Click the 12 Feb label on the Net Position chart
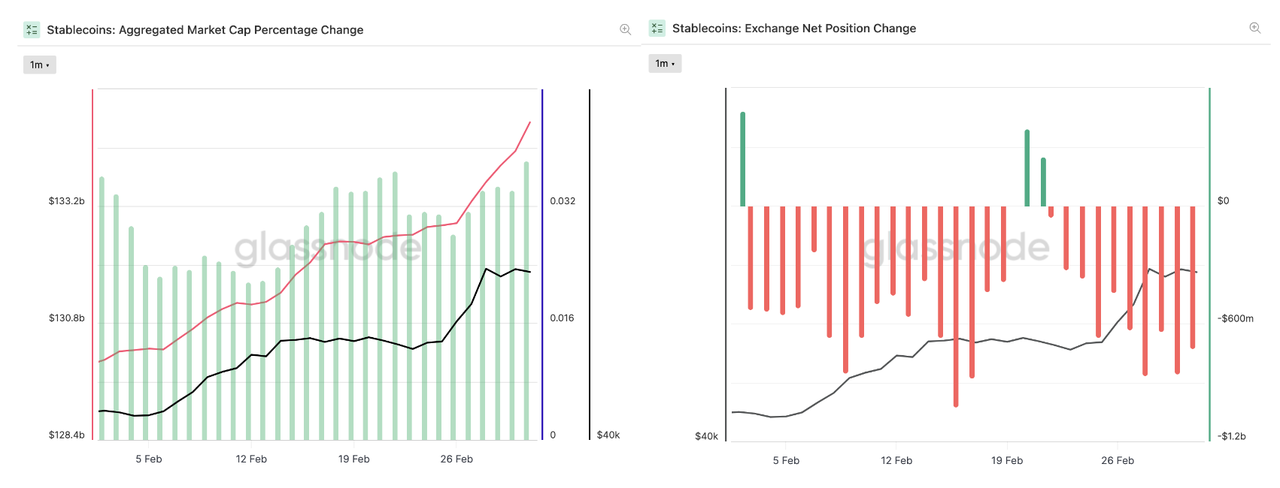 point(897,461)
